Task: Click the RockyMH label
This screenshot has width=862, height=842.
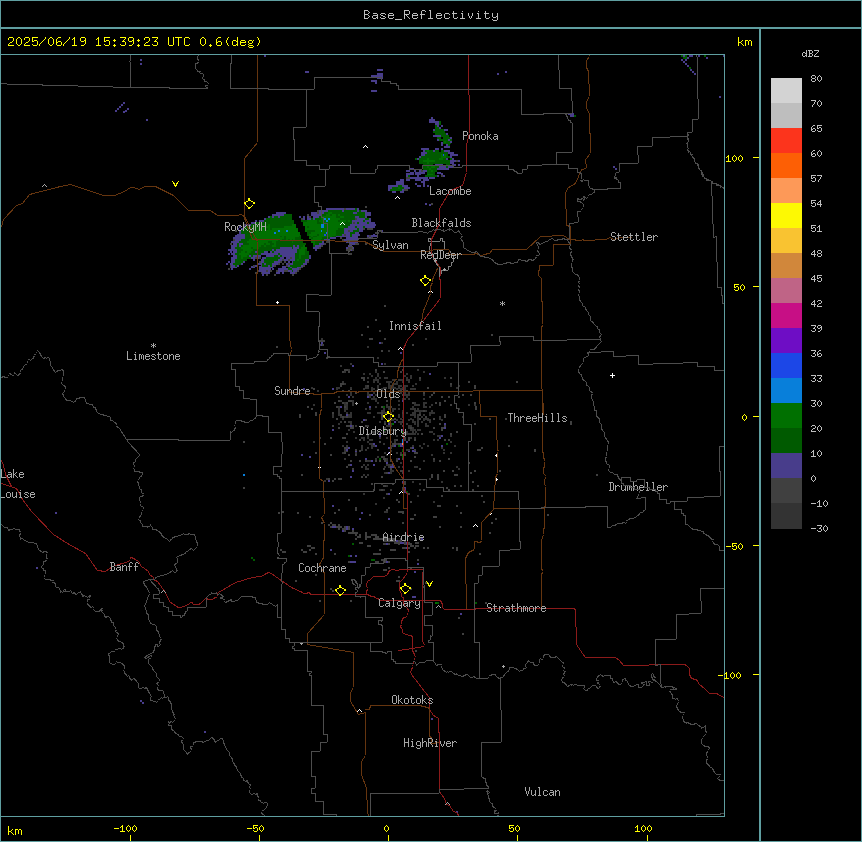Action: pyautogui.click(x=245, y=227)
